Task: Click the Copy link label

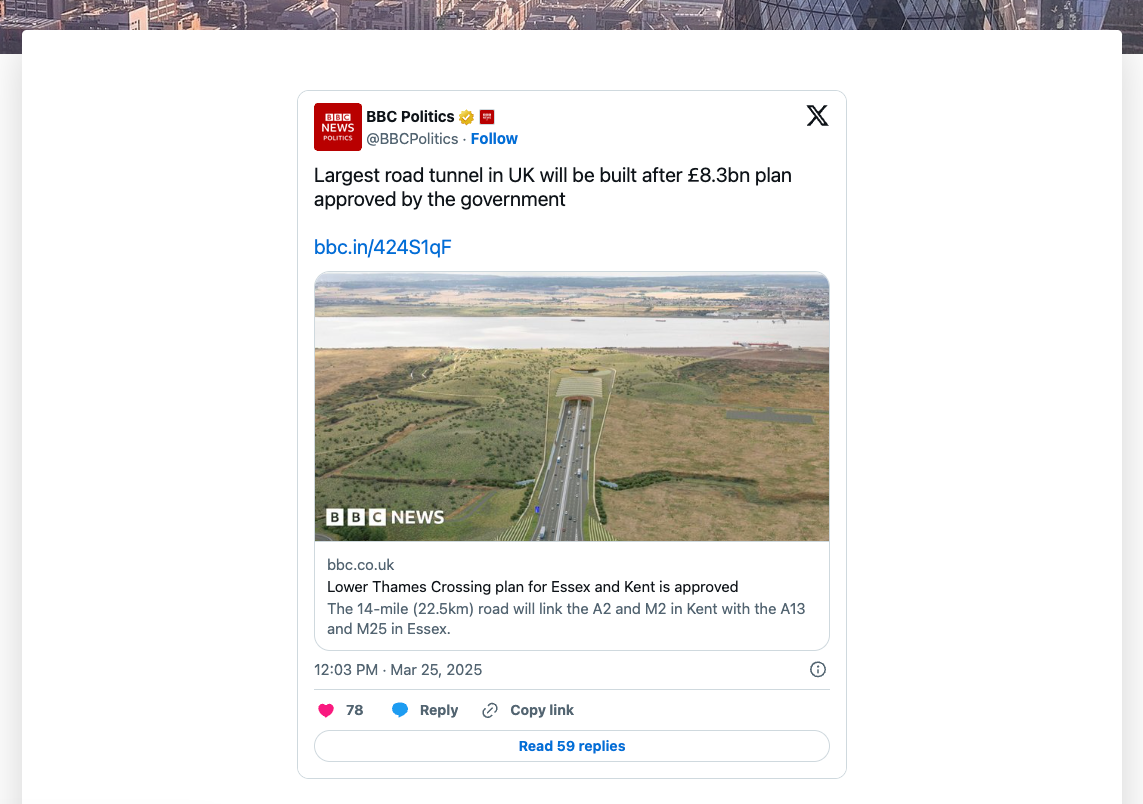Action: (x=542, y=710)
